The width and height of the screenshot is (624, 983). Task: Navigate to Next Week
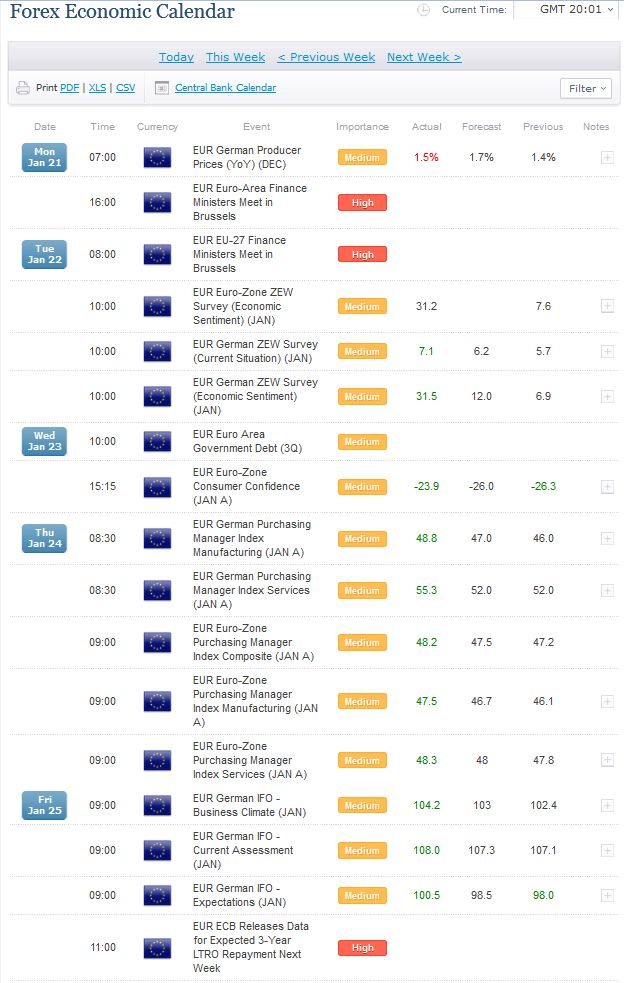tap(424, 57)
